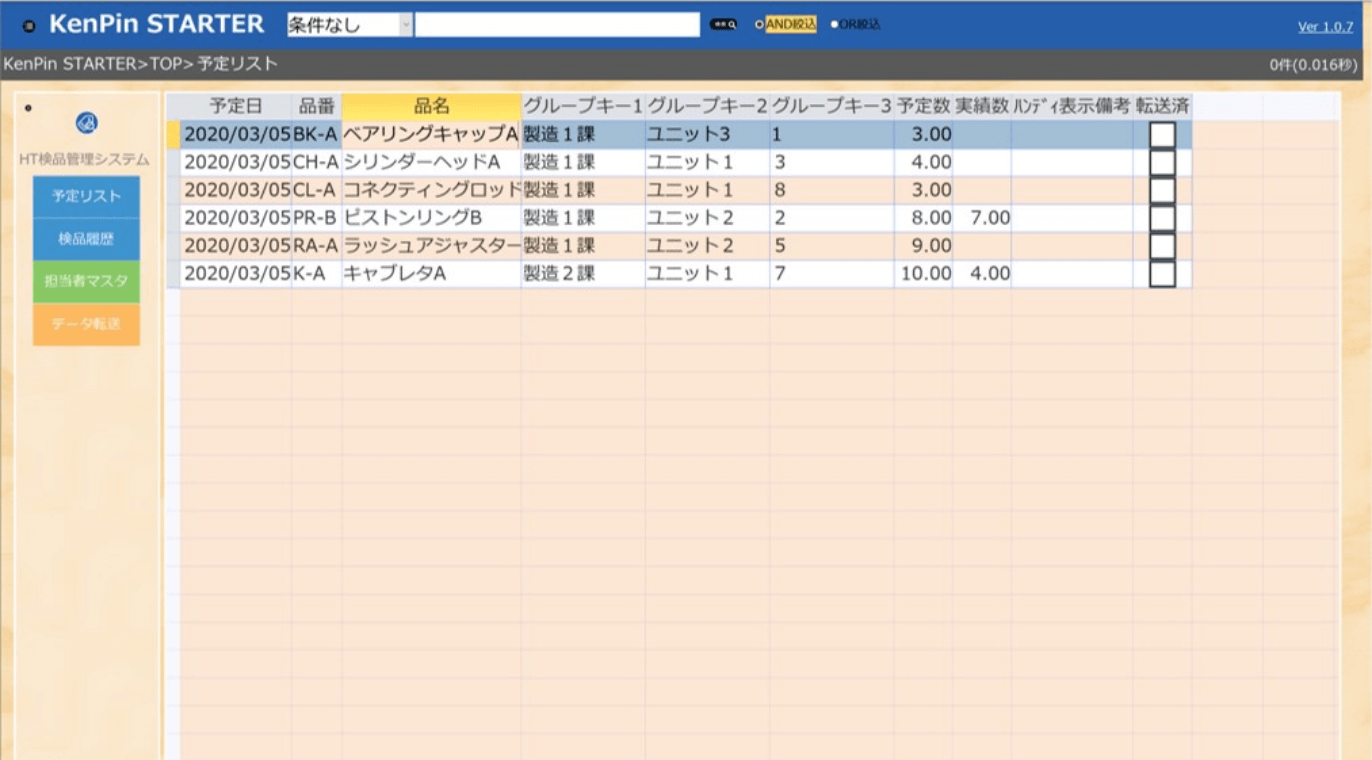Open データ転送 in the sidebar
The image size is (1372, 760).
(86, 324)
